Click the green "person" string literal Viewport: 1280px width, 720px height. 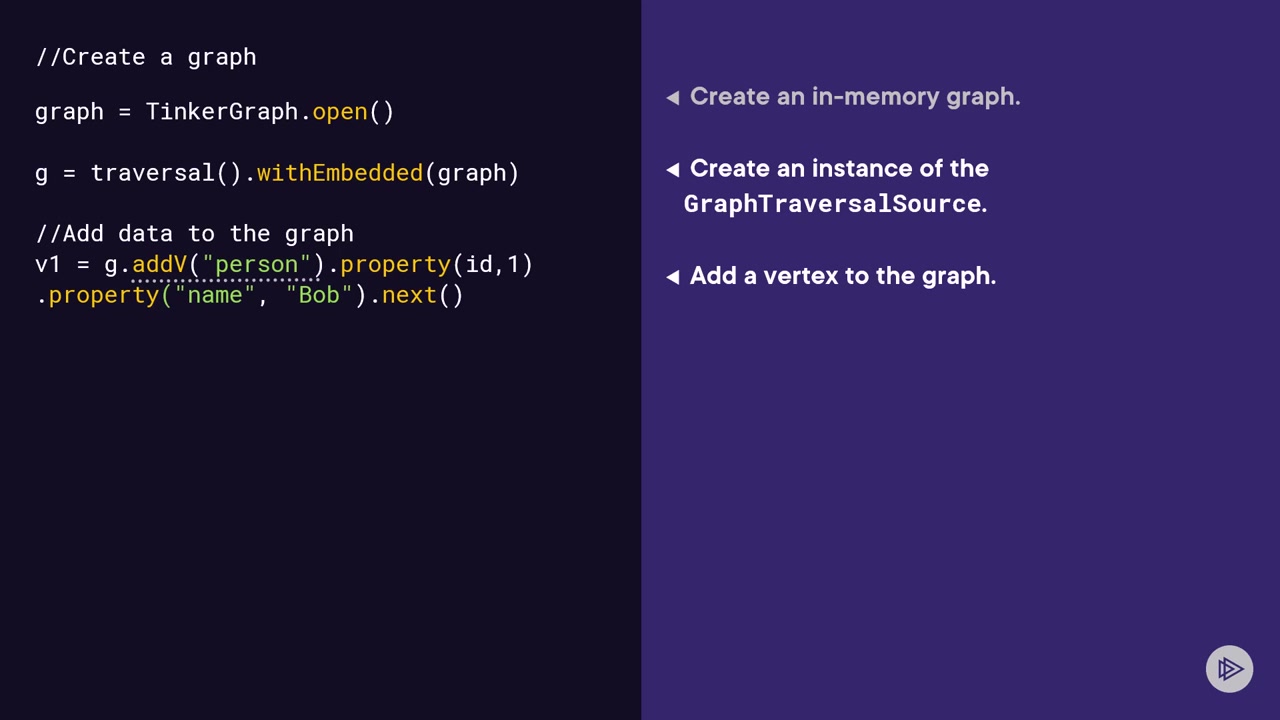[x=257, y=265]
